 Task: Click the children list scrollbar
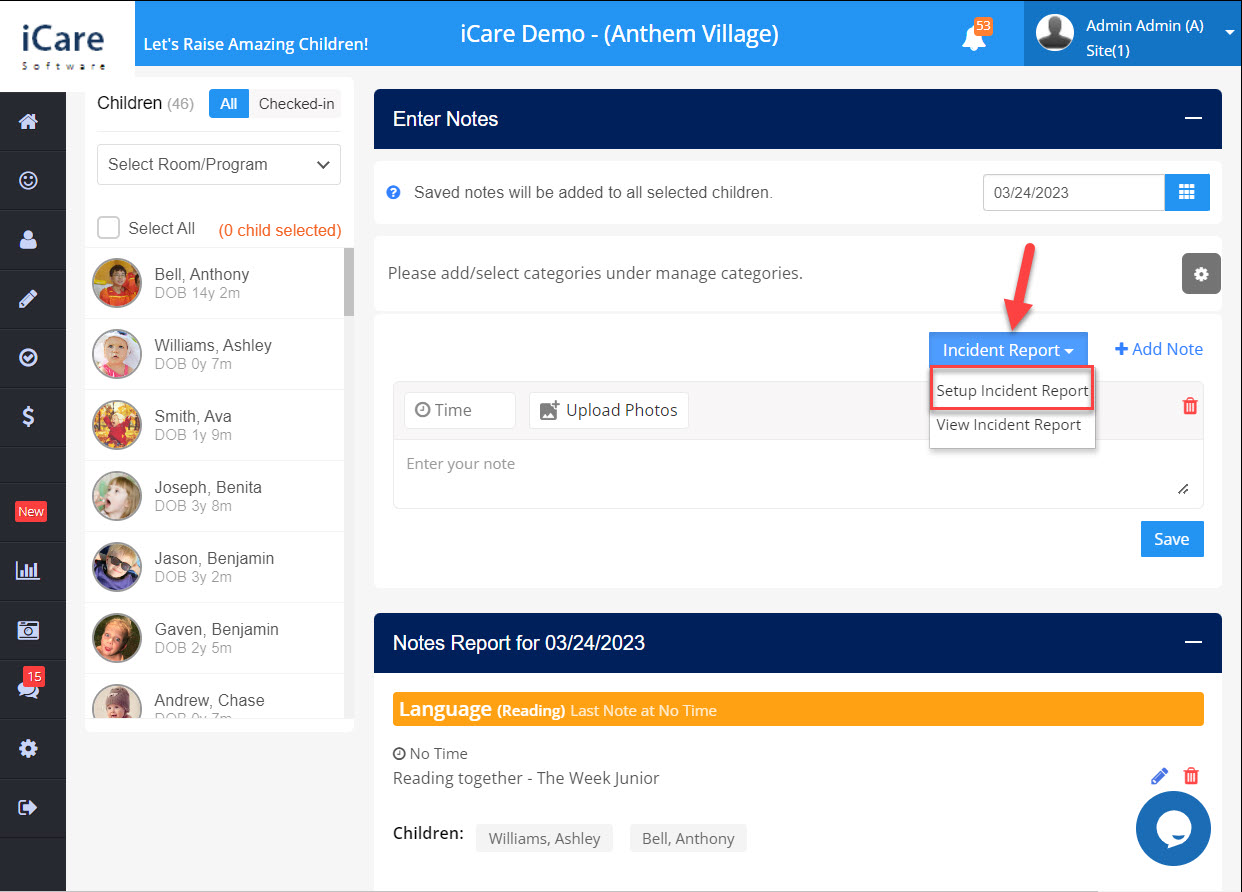349,282
